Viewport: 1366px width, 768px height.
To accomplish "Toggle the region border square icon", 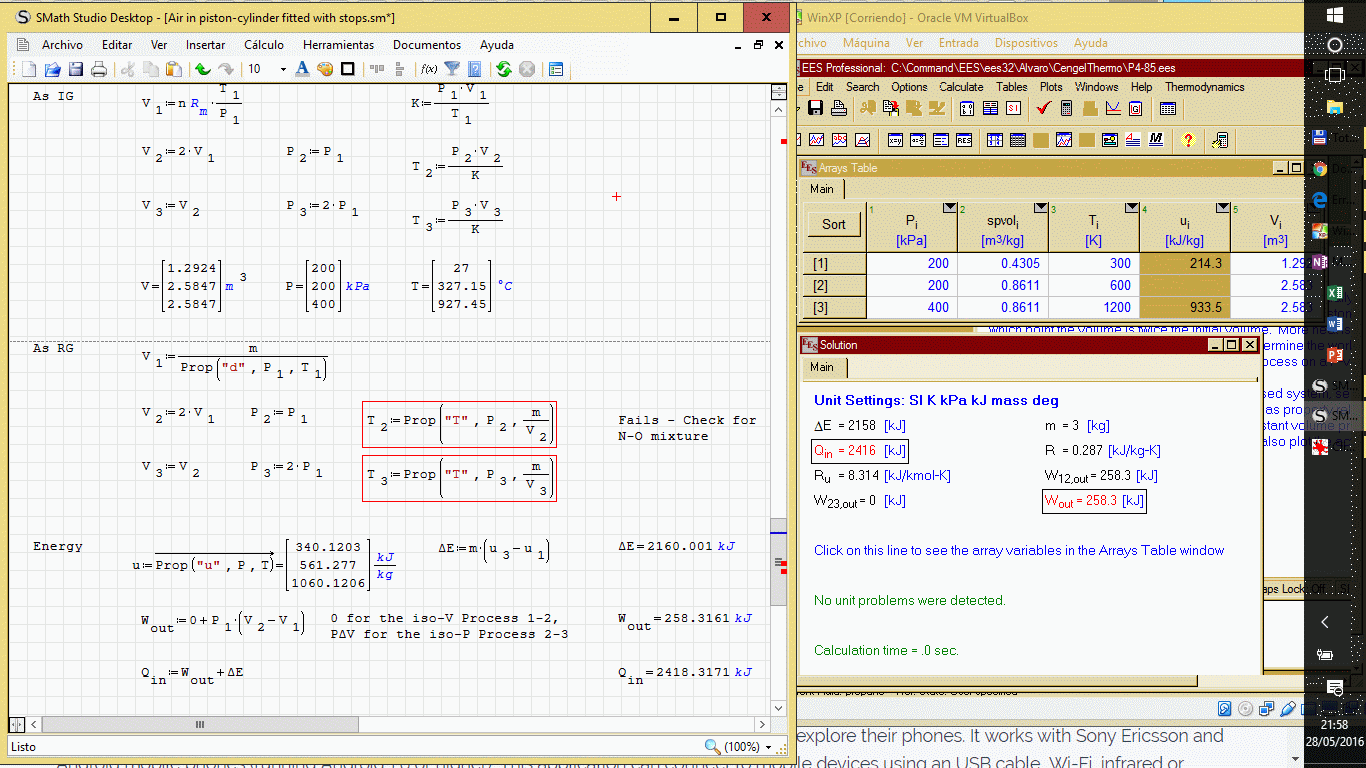I will pos(348,69).
